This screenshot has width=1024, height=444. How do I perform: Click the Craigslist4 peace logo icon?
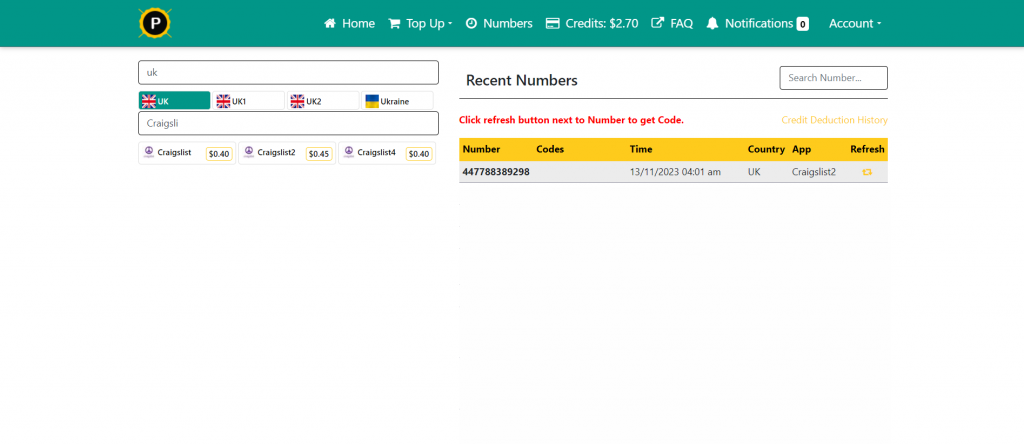click(348, 151)
